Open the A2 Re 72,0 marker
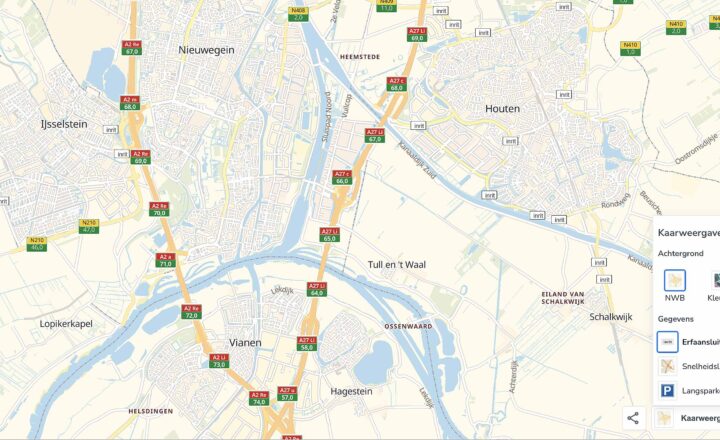The height and width of the screenshot is (440, 720). (x=191, y=312)
